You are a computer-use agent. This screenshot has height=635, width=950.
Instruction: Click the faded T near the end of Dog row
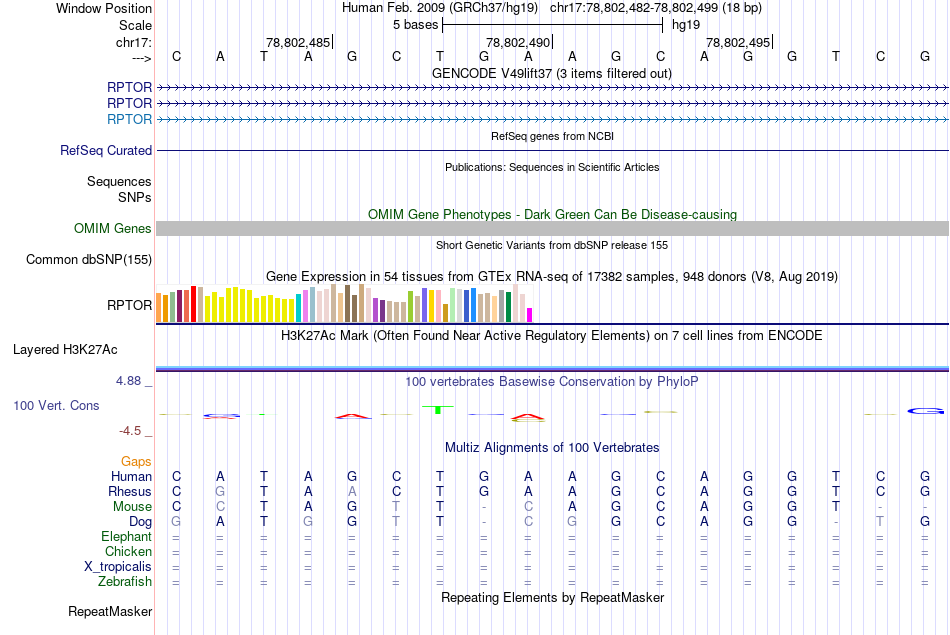[x=880, y=522]
